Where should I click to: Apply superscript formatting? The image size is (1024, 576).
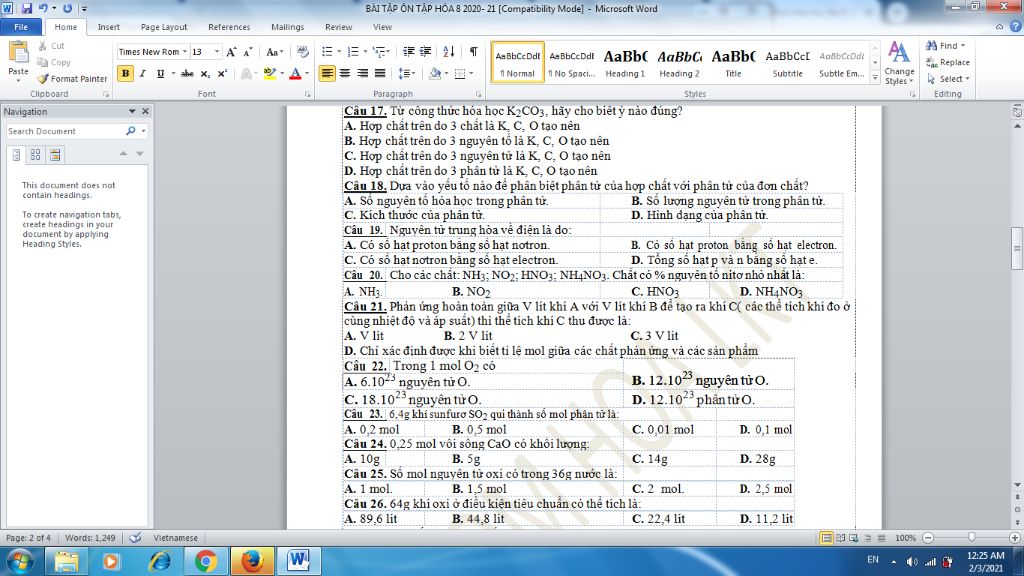tap(222, 74)
